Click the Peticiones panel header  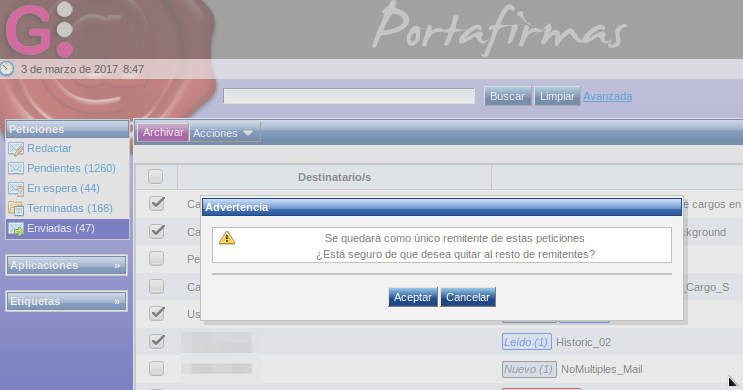[x=67, y=129]
